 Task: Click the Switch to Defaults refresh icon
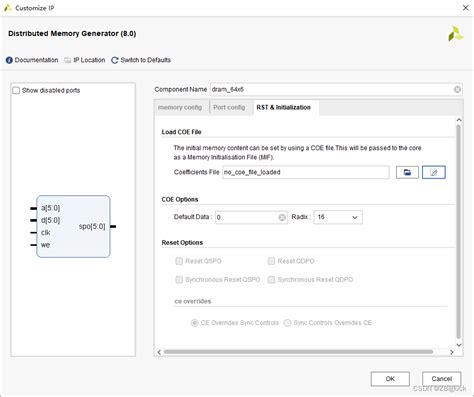(115, 60)
